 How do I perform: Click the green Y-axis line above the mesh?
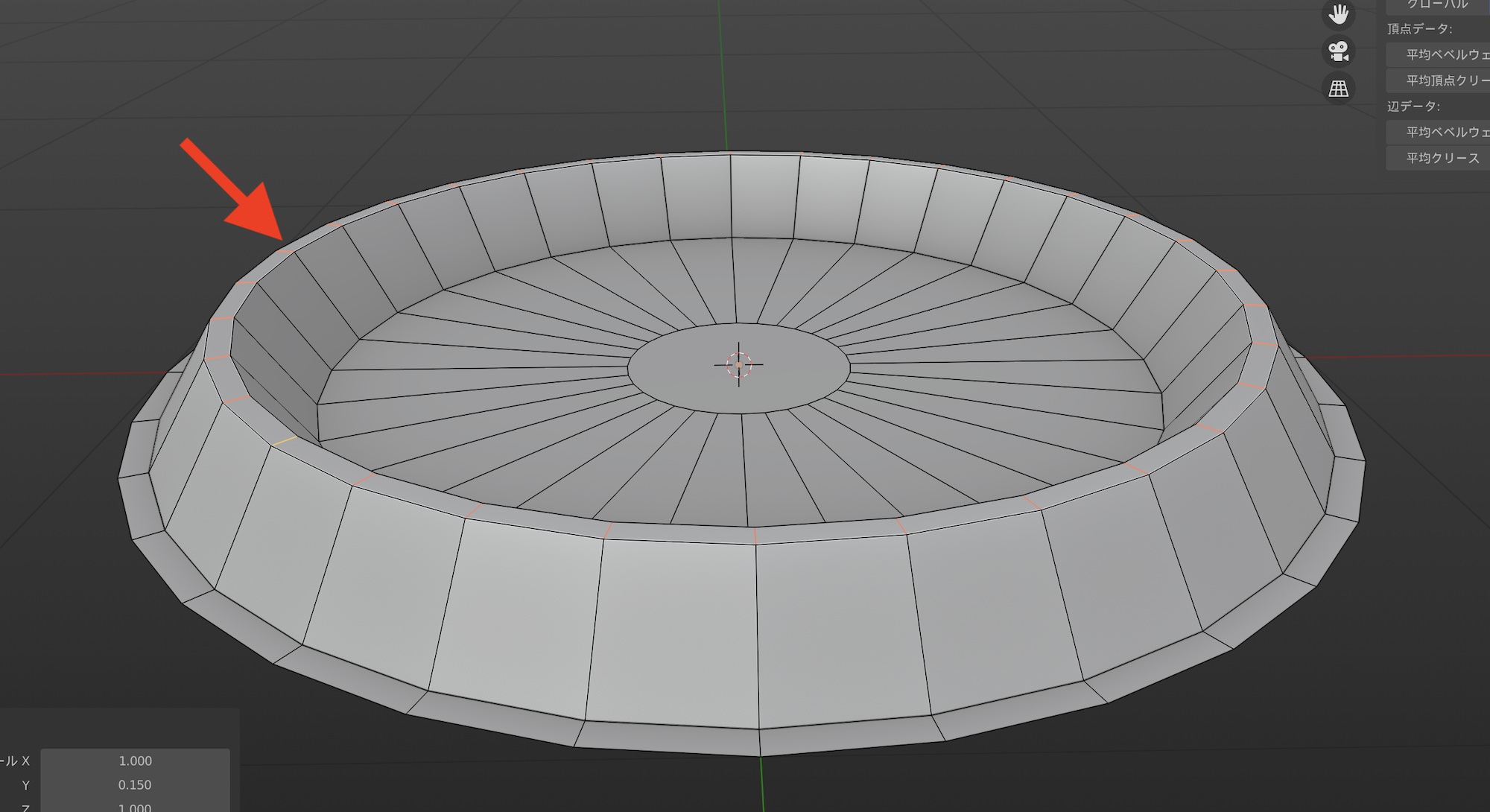(722, 74)
